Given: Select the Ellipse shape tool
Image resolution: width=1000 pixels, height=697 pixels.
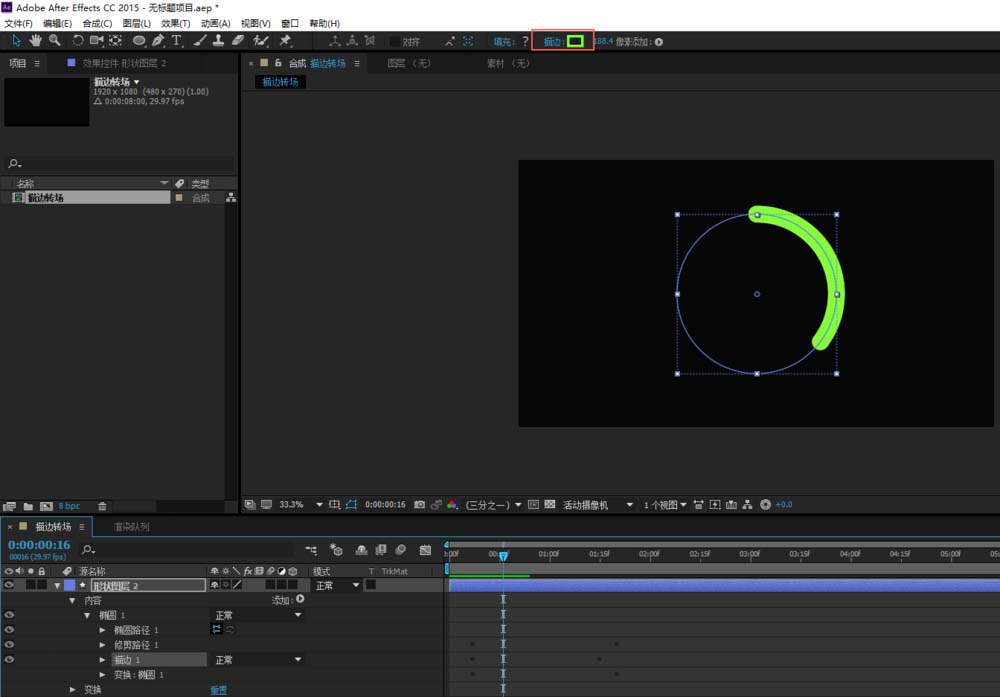Looking at the screenshot, I should pos(139,41).
